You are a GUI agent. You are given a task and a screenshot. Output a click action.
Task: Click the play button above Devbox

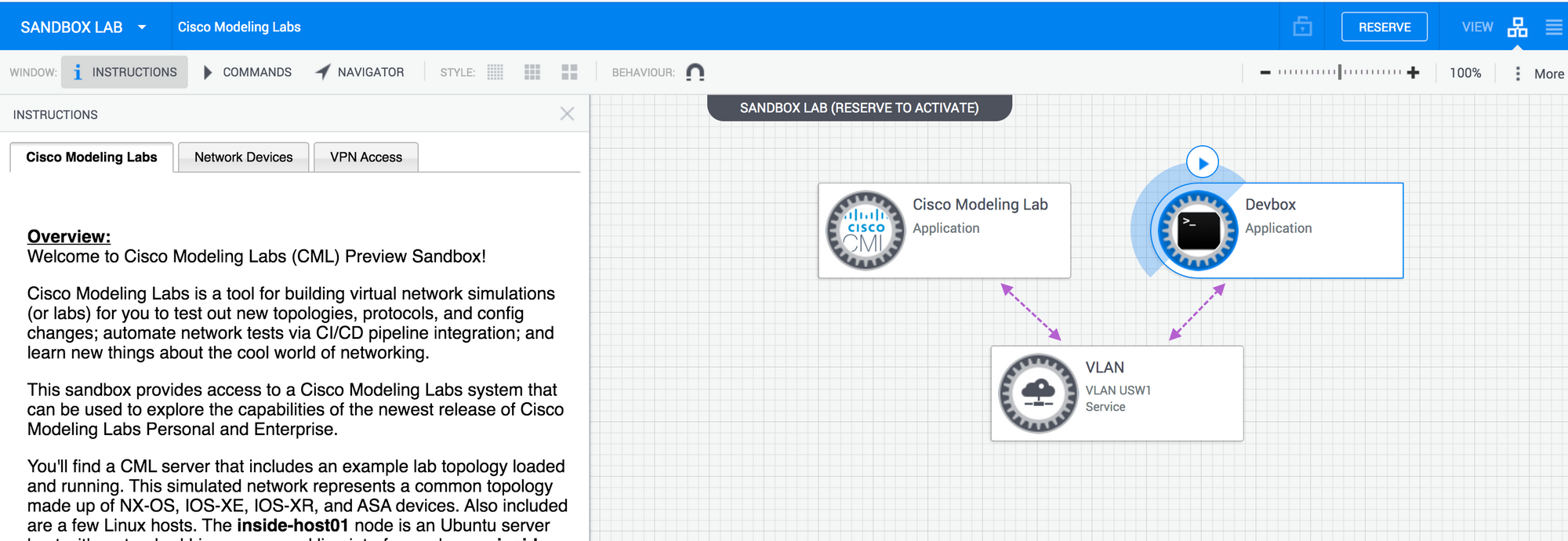point(1203,163)
